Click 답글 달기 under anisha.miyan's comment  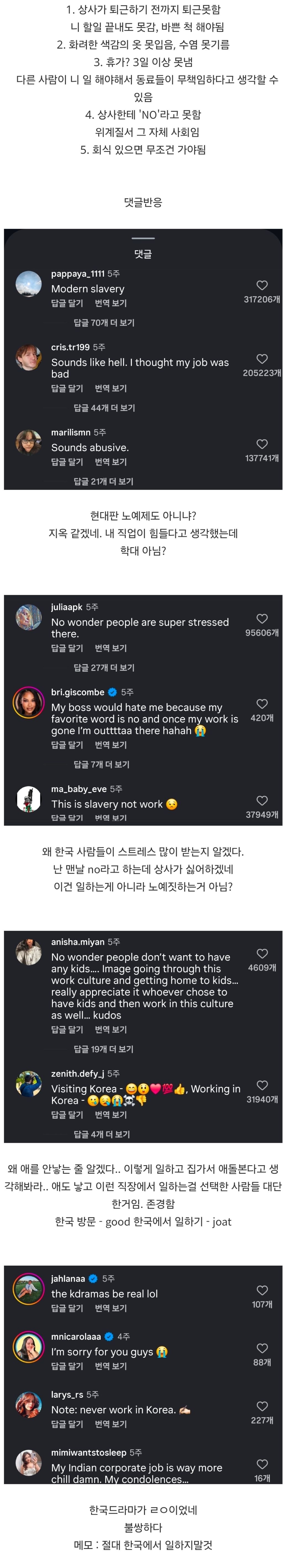point(67,1029)
